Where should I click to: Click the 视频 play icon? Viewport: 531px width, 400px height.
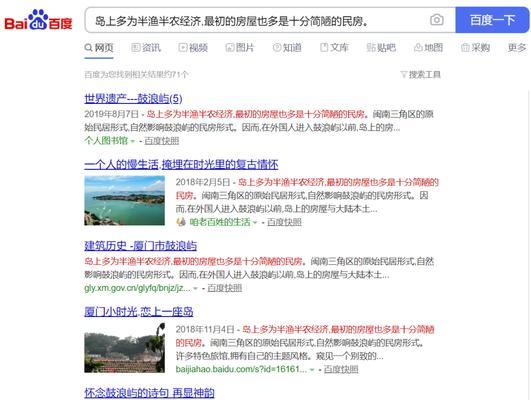click(x=183, y=48)
